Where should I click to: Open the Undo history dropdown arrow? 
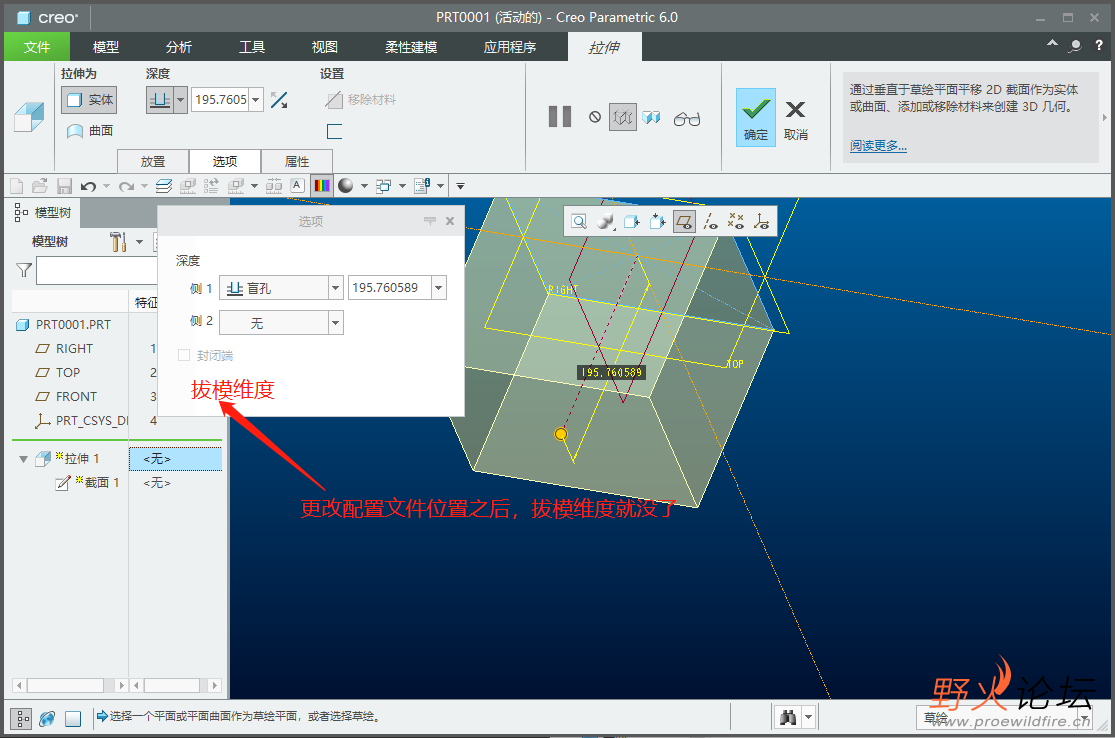107,186
